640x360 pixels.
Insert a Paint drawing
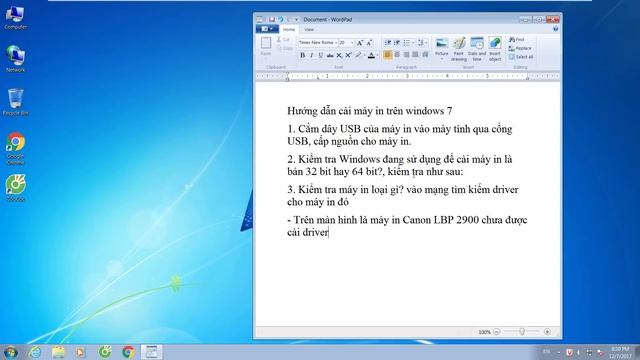[x=459, y=49]
